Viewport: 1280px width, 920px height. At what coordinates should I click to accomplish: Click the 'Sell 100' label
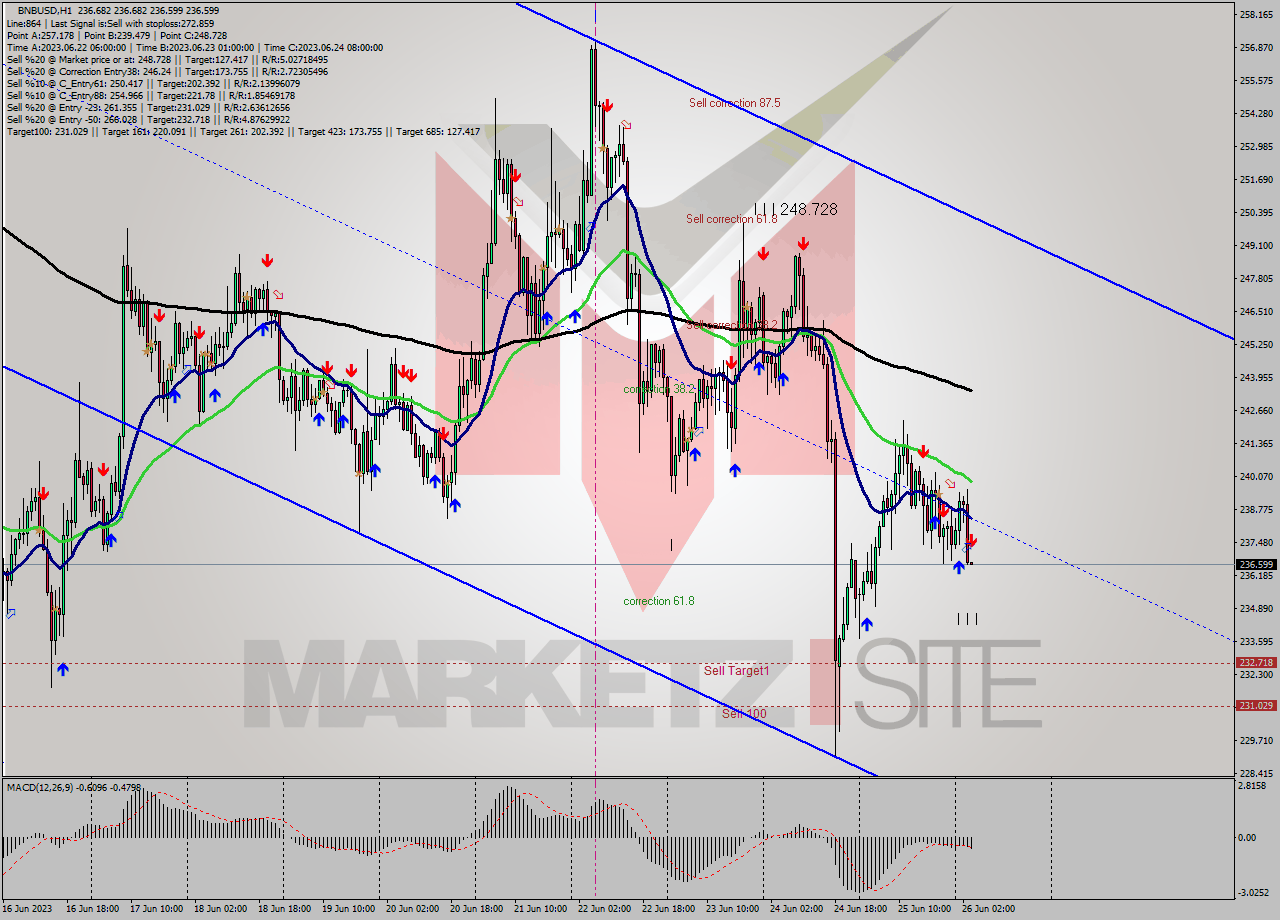(744, 713)
